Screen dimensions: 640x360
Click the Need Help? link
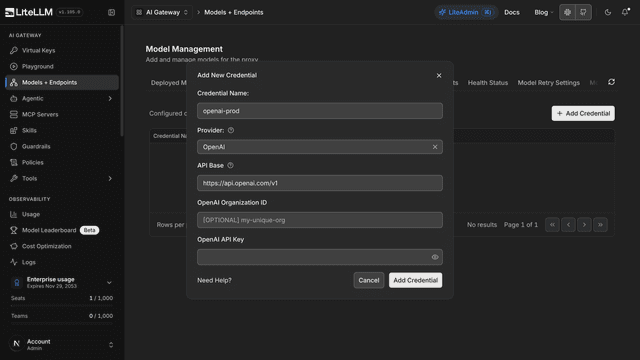(x=214, y=280)
